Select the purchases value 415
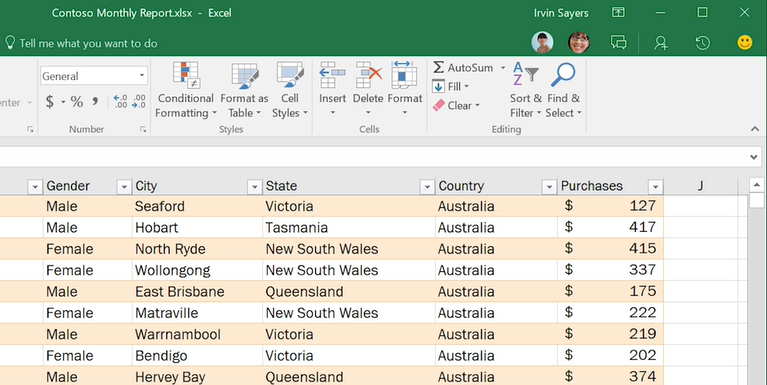 [610, 249]
